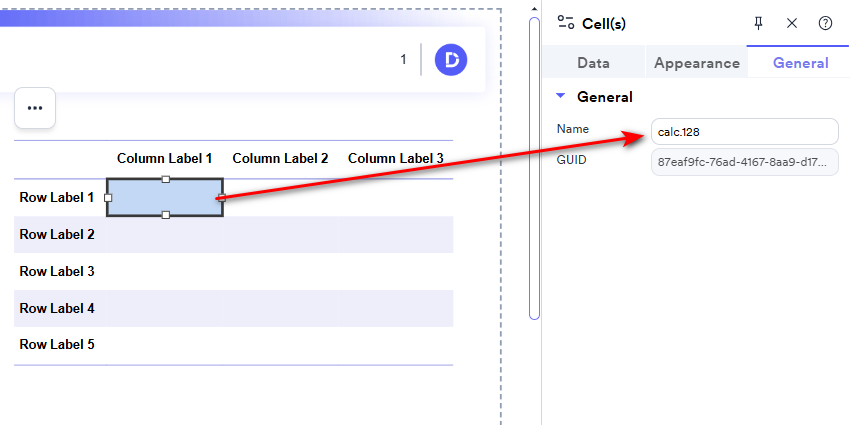Switch to the Data tab
This screenshot has width=850, height=425.
(593, 63)
